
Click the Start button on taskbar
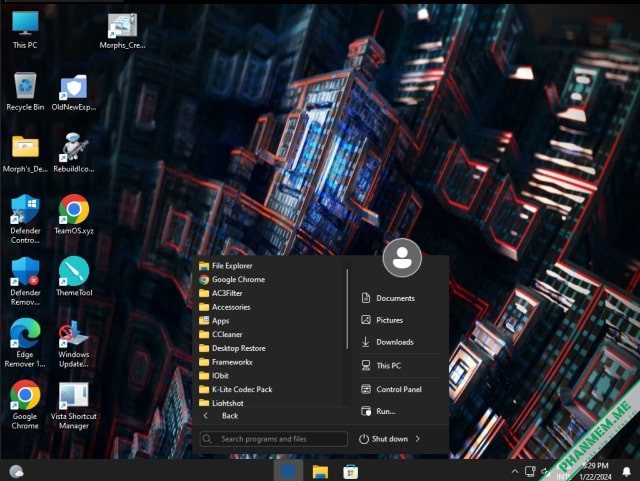288,471
